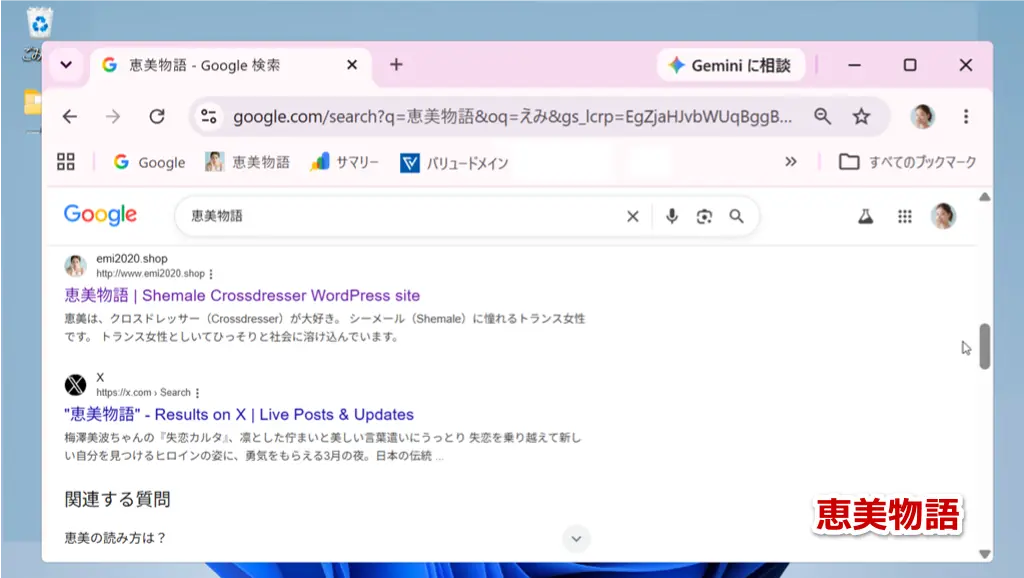Open the Chrome three-dot menu
This screenshot has height=578, width=1024.
click(x=966, y=117)
